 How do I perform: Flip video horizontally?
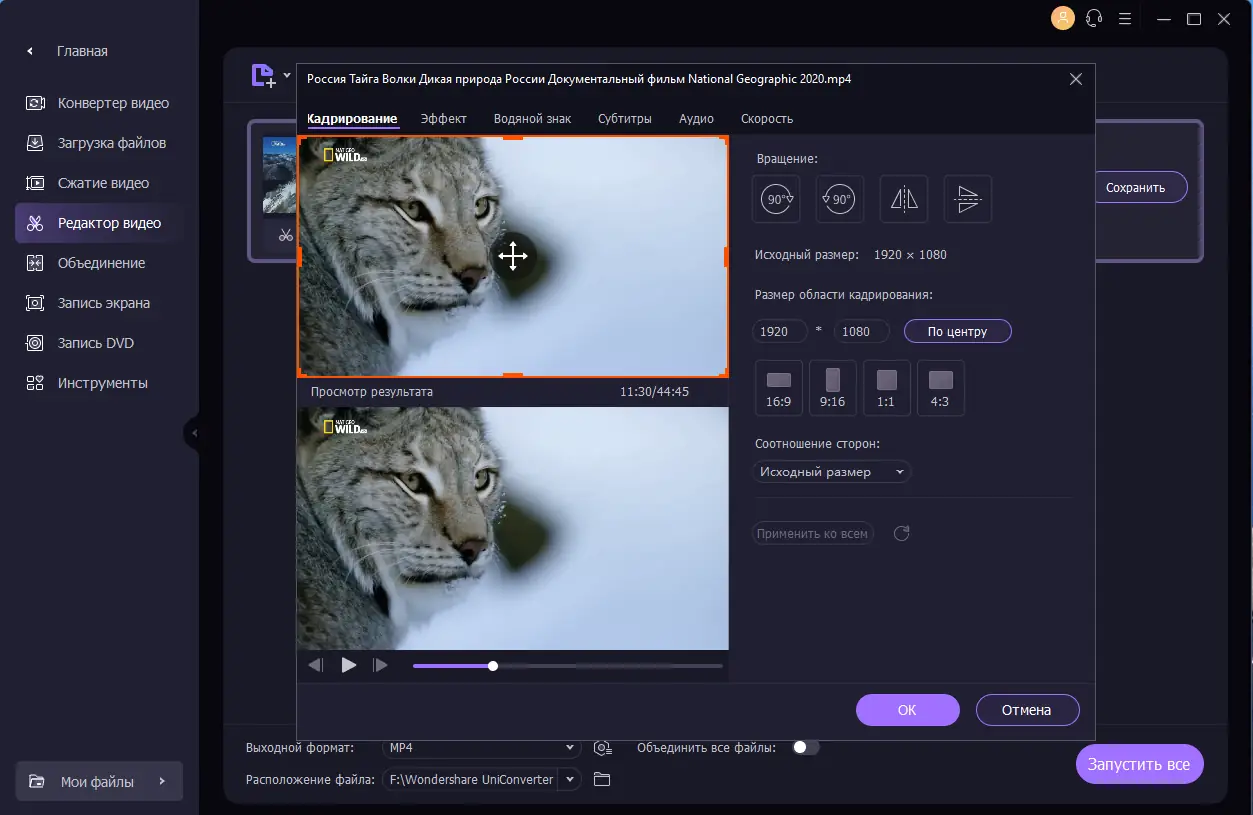[904, 199]
